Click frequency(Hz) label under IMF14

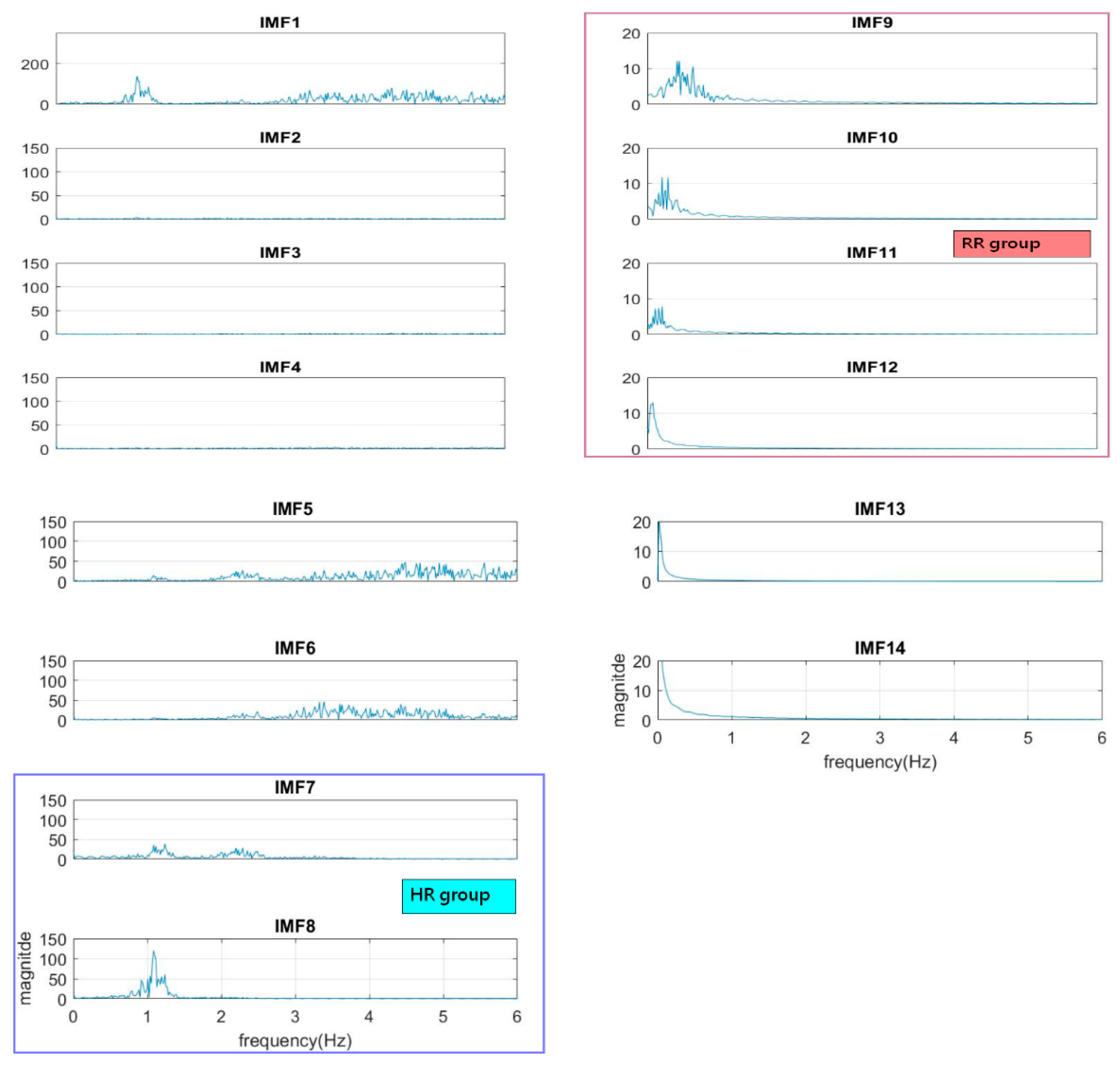pyautogui.click(x=880, y=762)
